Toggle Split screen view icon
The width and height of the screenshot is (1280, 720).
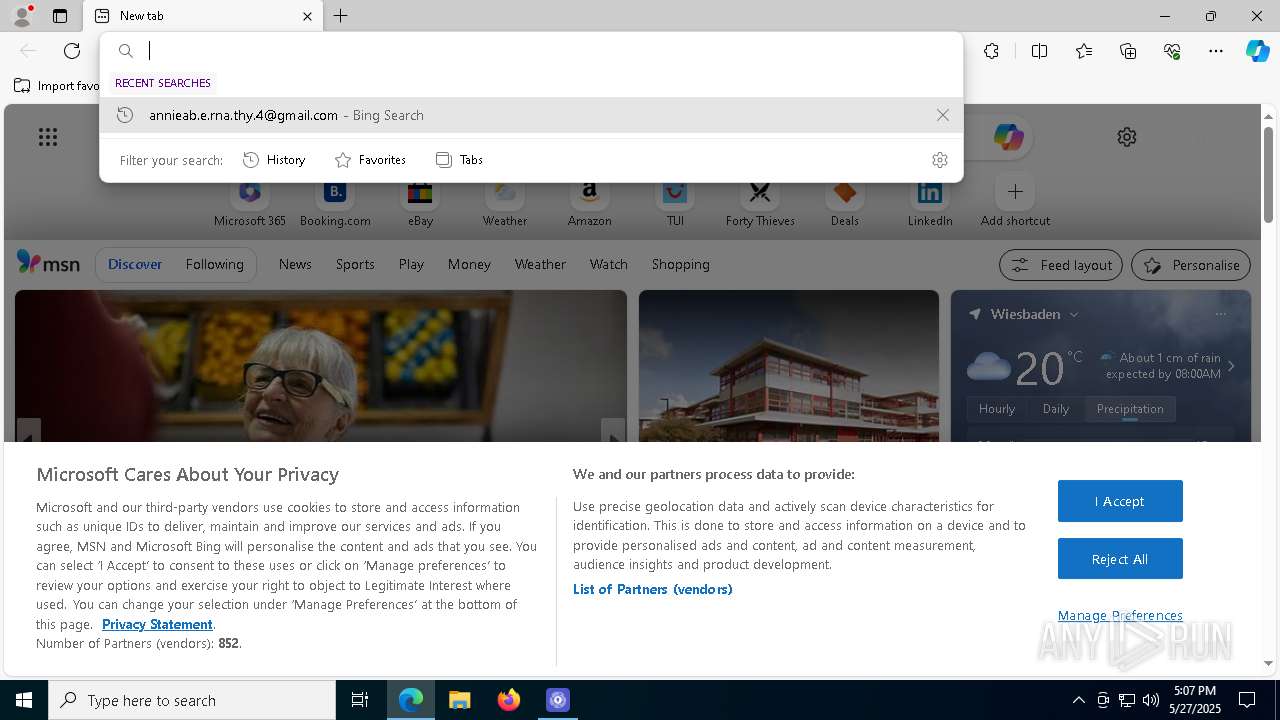[x=1039, y=51]
